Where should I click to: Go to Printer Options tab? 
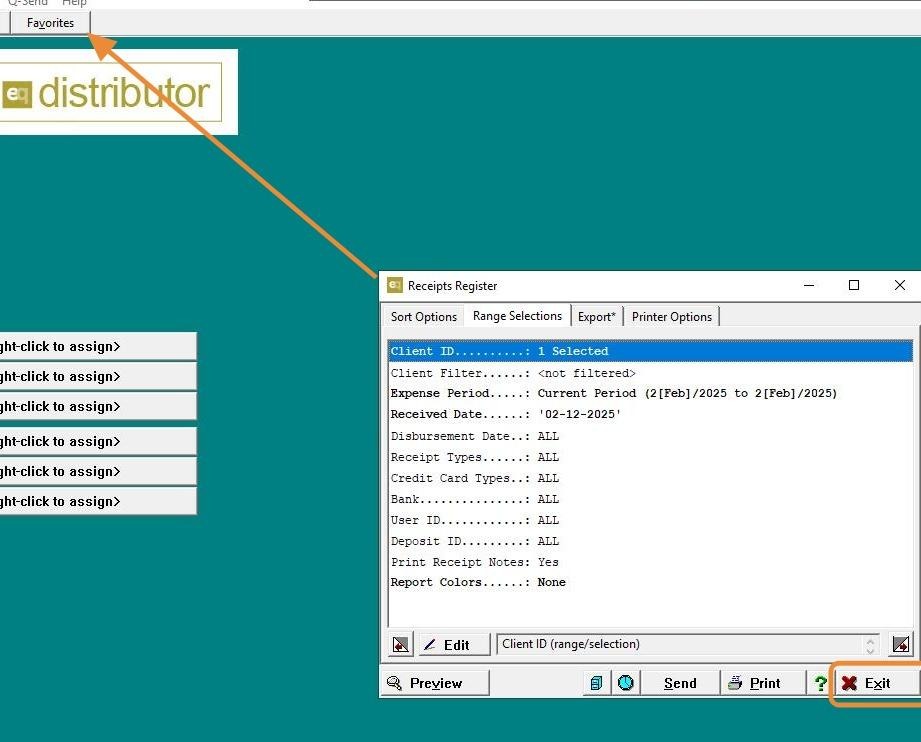[671, 317]
